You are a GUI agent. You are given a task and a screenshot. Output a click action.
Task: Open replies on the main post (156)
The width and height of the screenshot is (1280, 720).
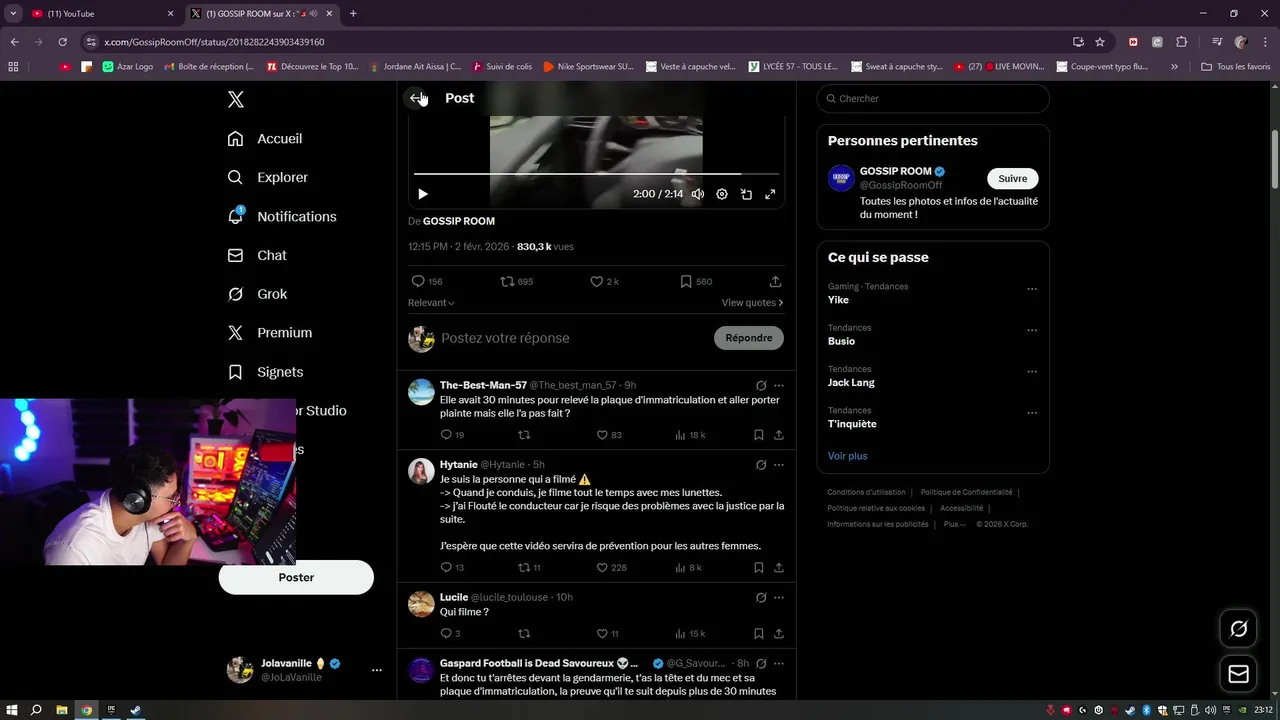coord(427,282)
